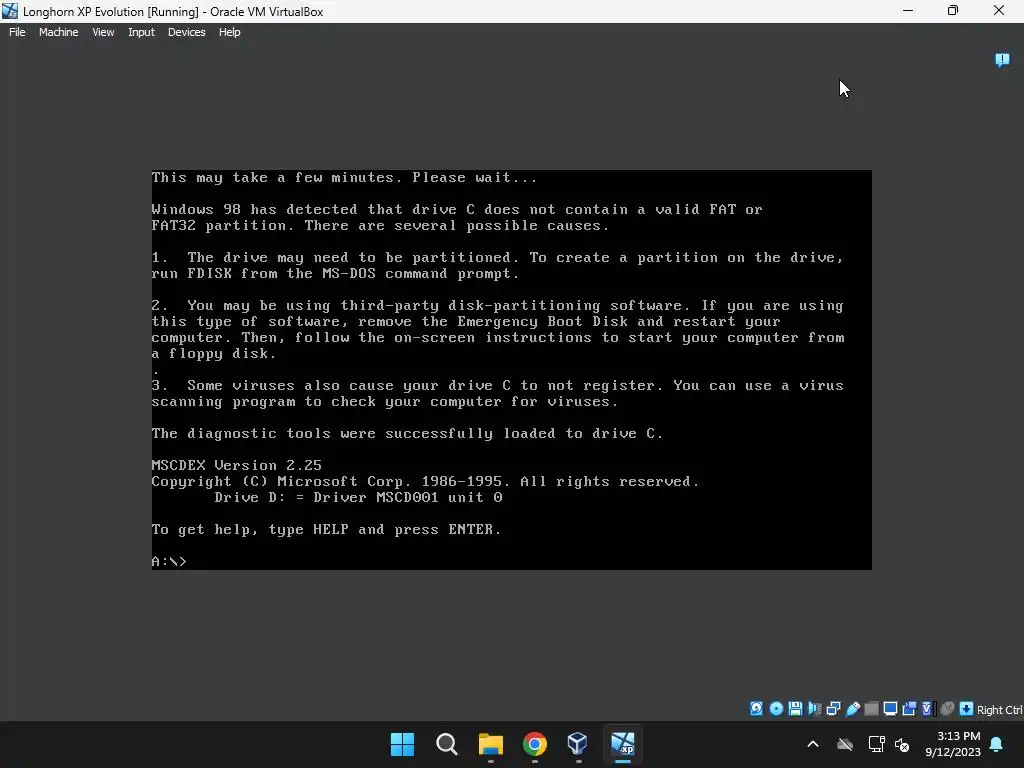Expand the system tray hidden icons chevron

click(813, 744)
